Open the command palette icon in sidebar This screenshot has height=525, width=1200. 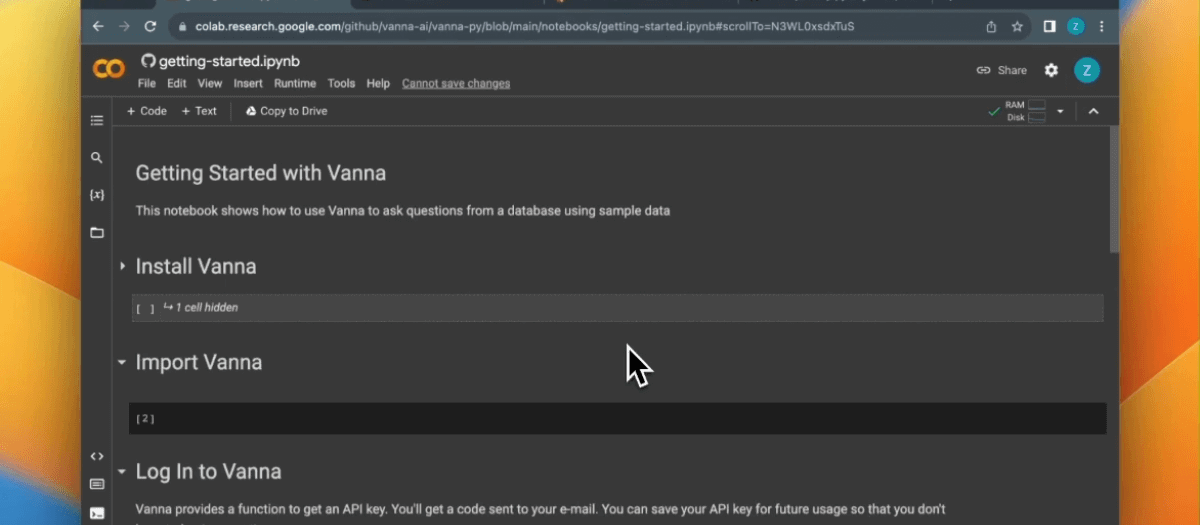coord(97,484)
